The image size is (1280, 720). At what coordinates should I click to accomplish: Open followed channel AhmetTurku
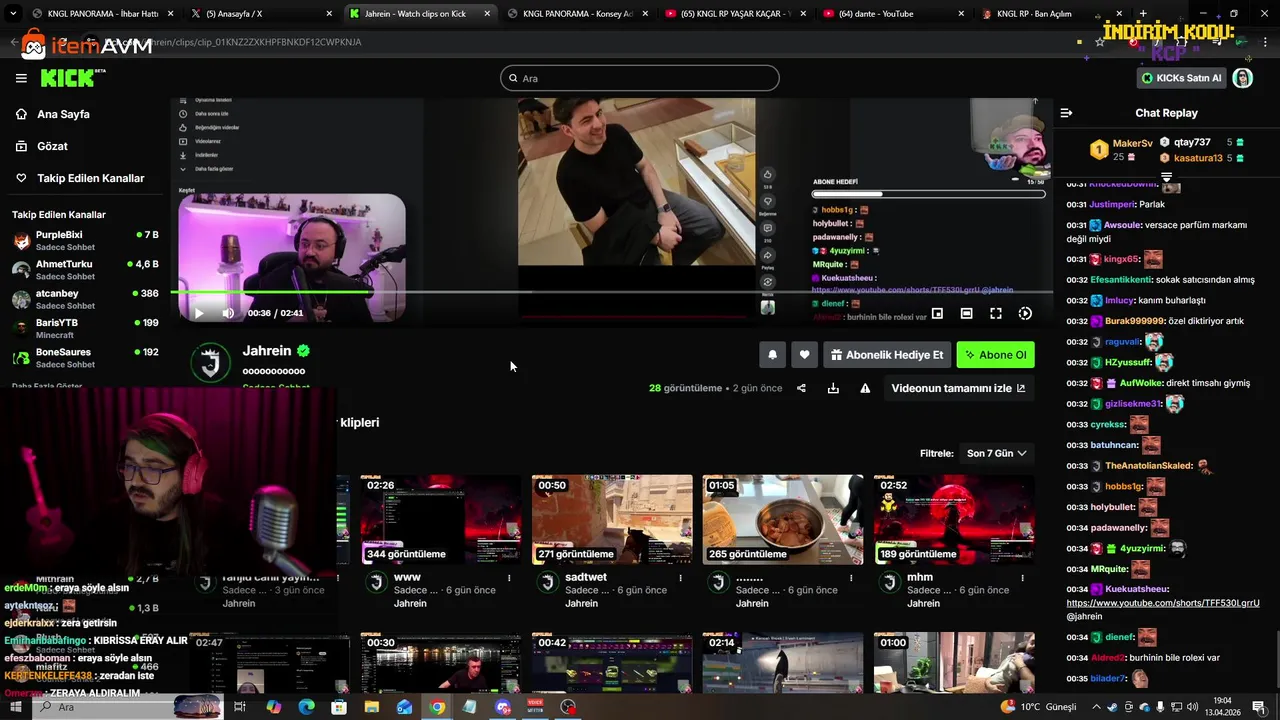tap(85, 270)
